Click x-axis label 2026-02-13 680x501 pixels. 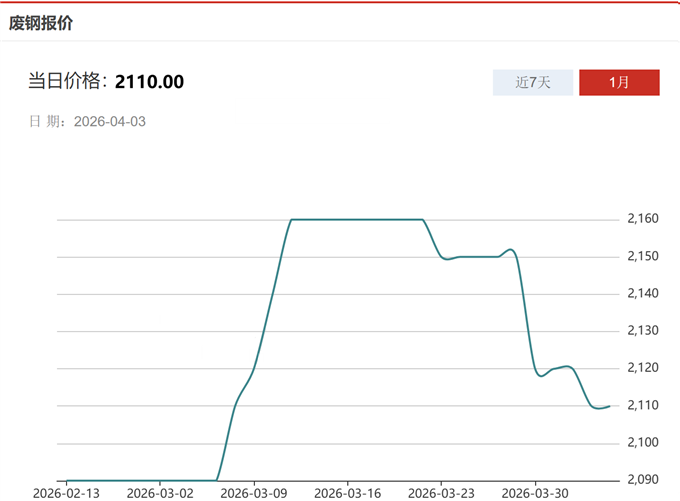click(67, 493)
